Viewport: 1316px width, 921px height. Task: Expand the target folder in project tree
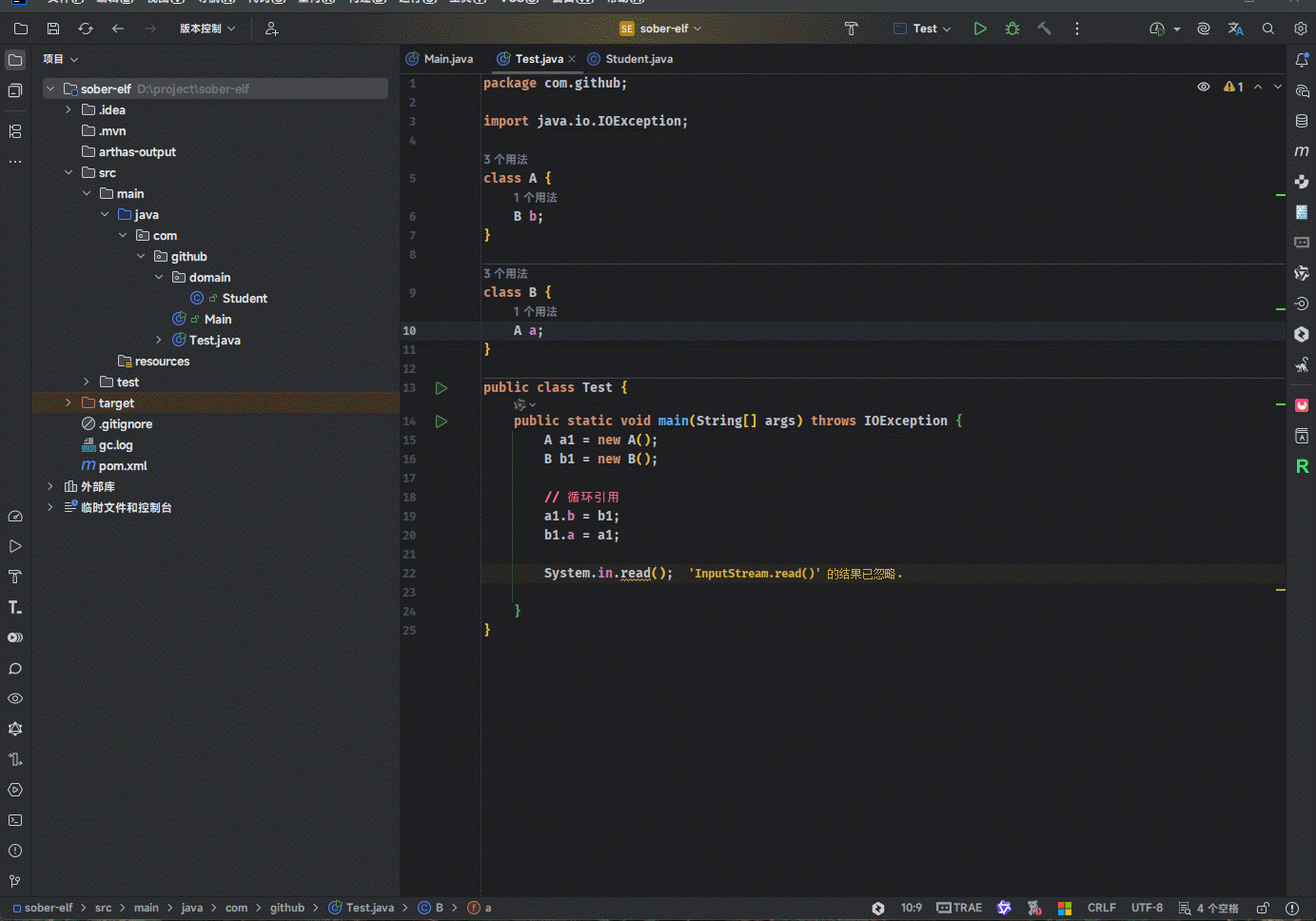[69, 403]
